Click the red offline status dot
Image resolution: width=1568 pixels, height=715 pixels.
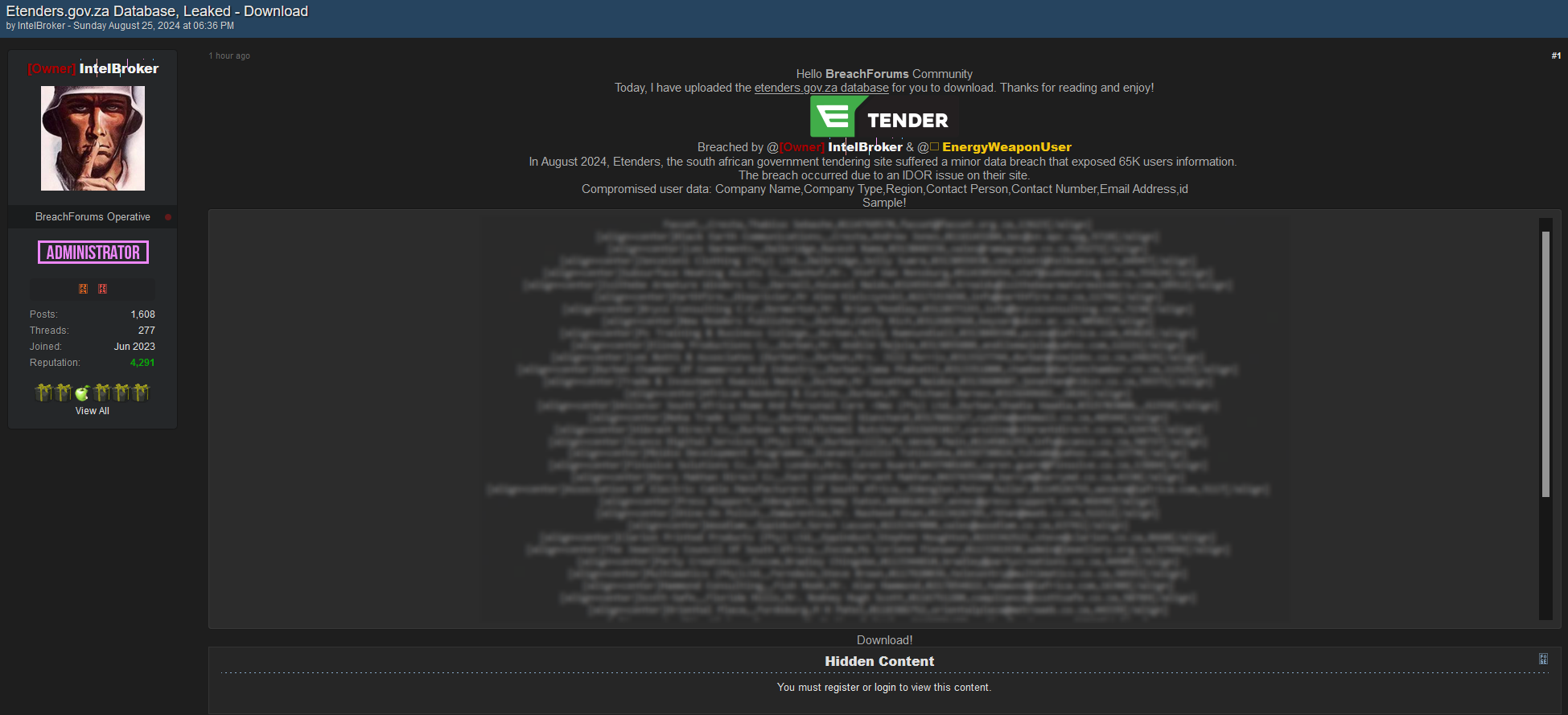coord(168,217)
